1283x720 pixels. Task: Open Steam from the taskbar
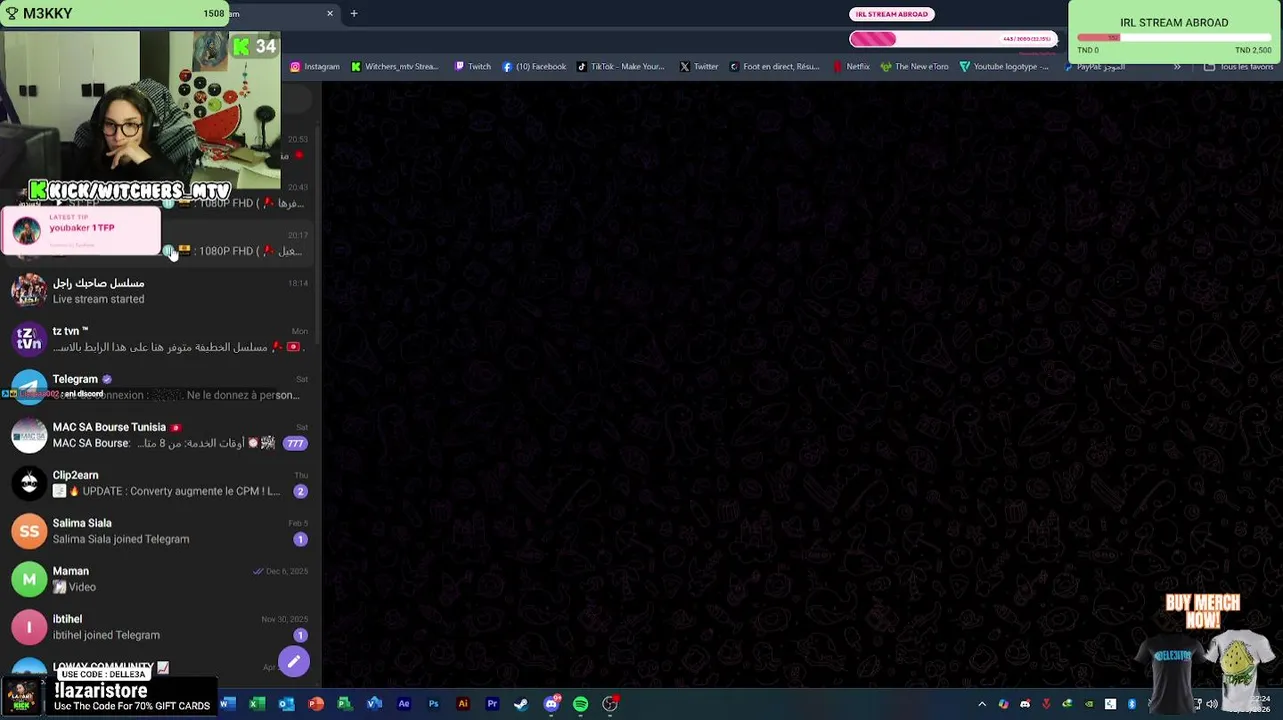click(521, 704)
